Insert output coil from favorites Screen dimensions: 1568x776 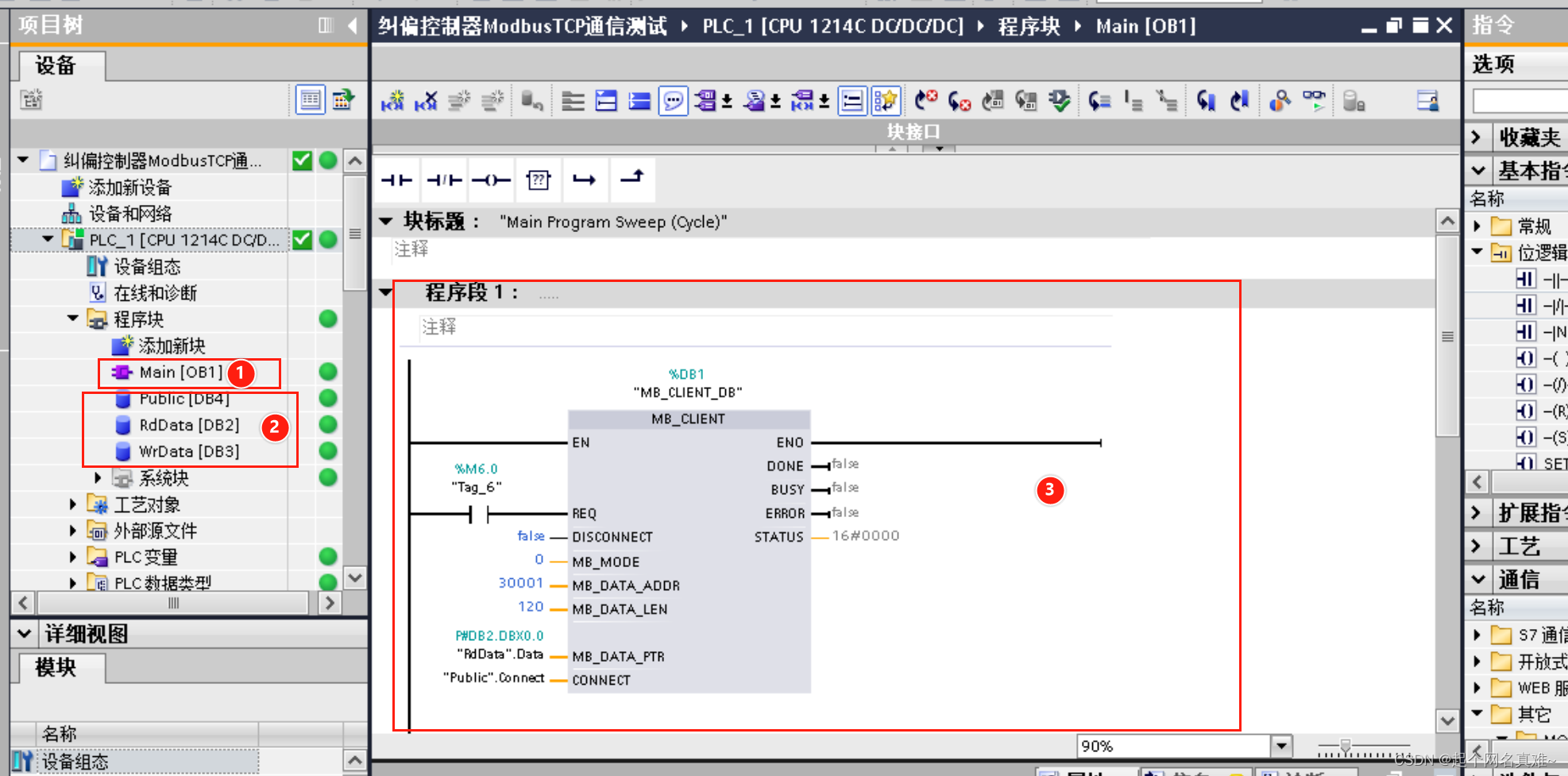click(491, 180)
